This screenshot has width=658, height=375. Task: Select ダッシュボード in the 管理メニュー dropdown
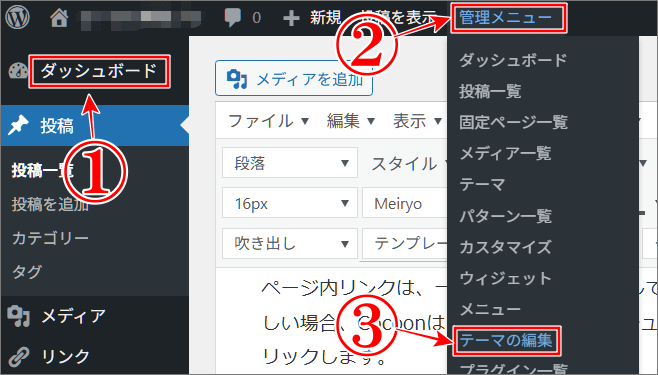[513, 60]
